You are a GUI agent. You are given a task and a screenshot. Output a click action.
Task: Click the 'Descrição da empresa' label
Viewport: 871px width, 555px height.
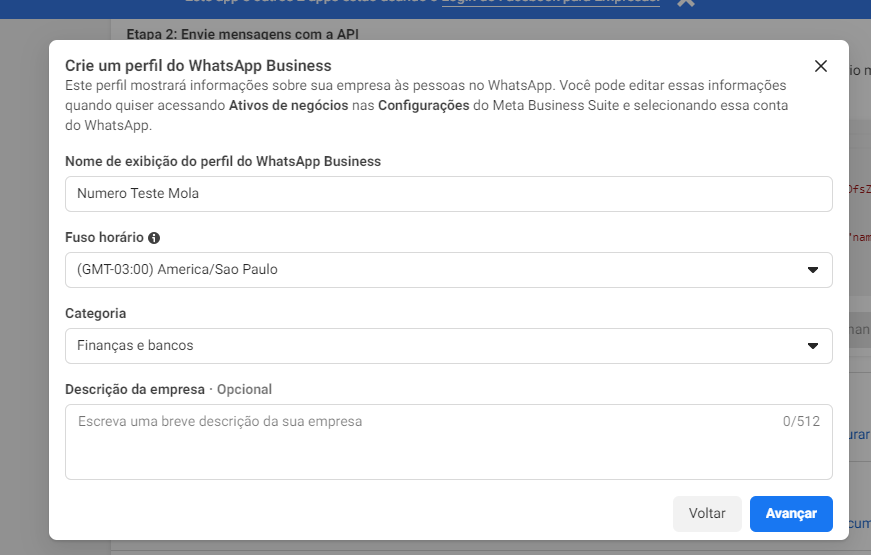pos(135,389)
